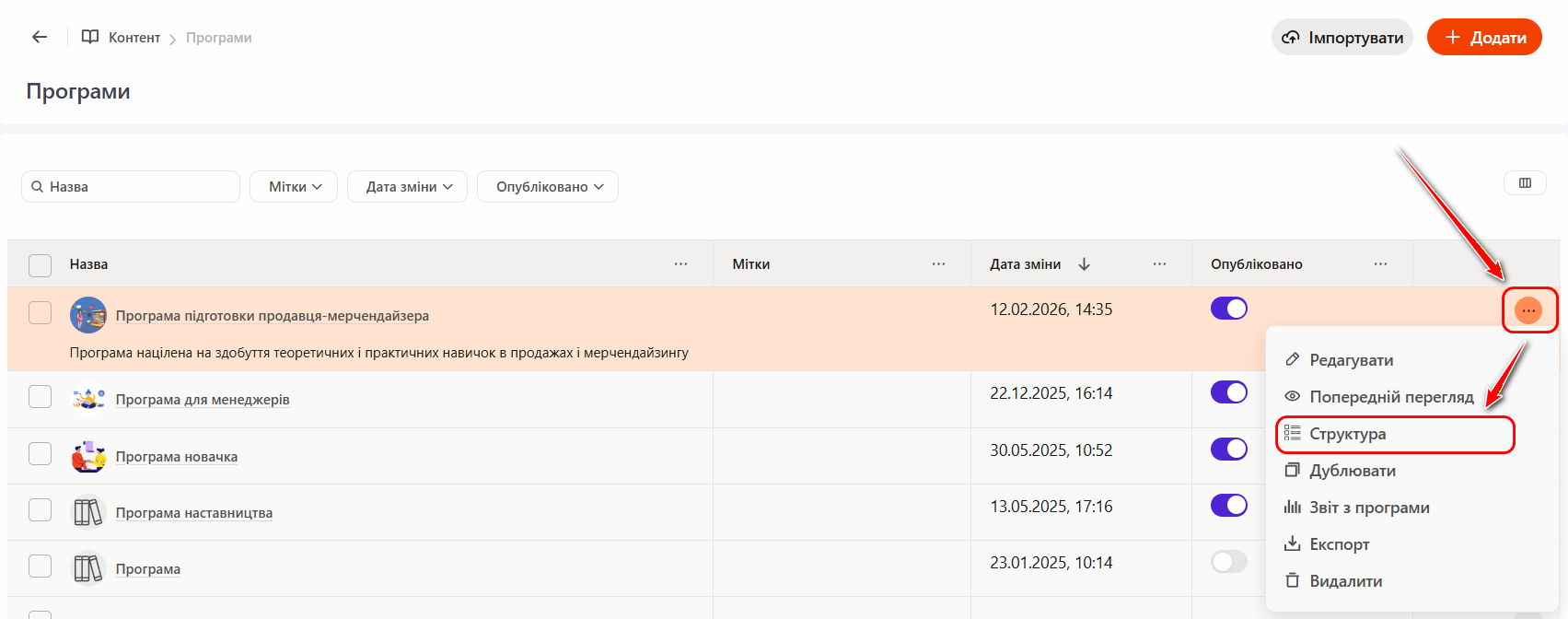Click the orange three-dots row actions button
Screen dimensions: 1568x619
click(1528, 311)
